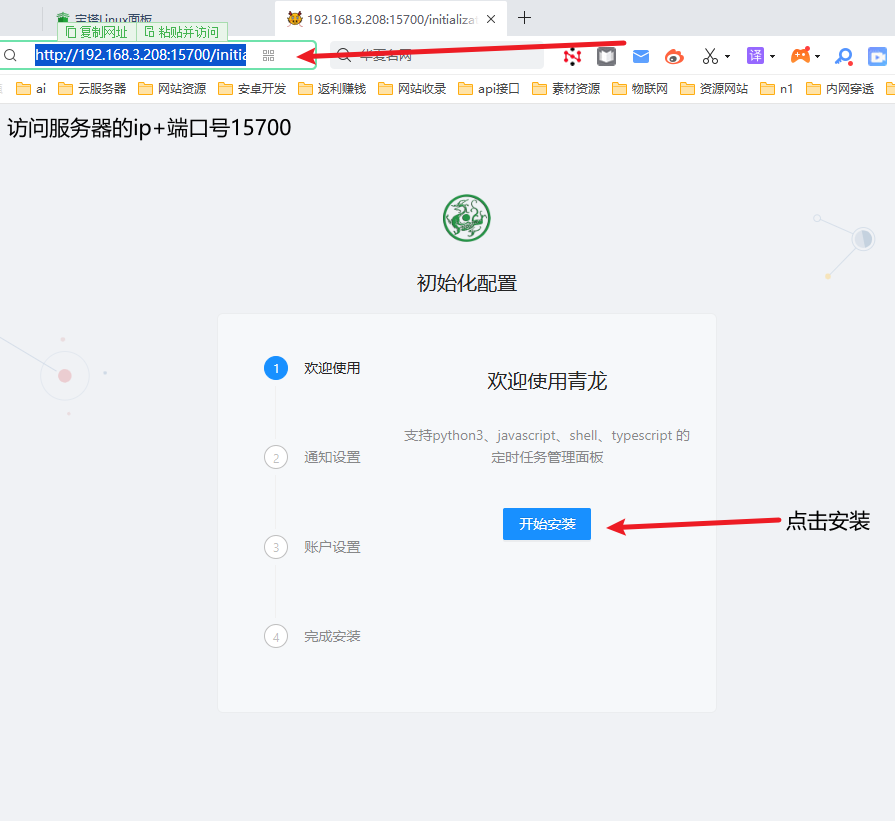Click the 粘贴并访问 button
The image size is (895, 821).
point(181,32)
